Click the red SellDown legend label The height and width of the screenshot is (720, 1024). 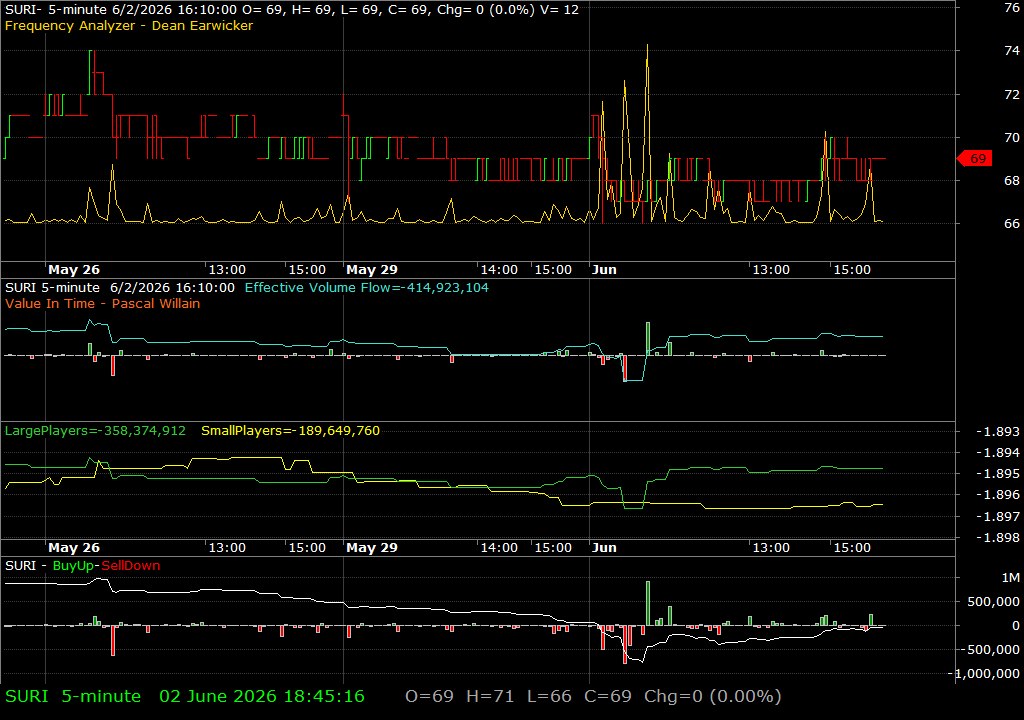(x=131, y=566)
